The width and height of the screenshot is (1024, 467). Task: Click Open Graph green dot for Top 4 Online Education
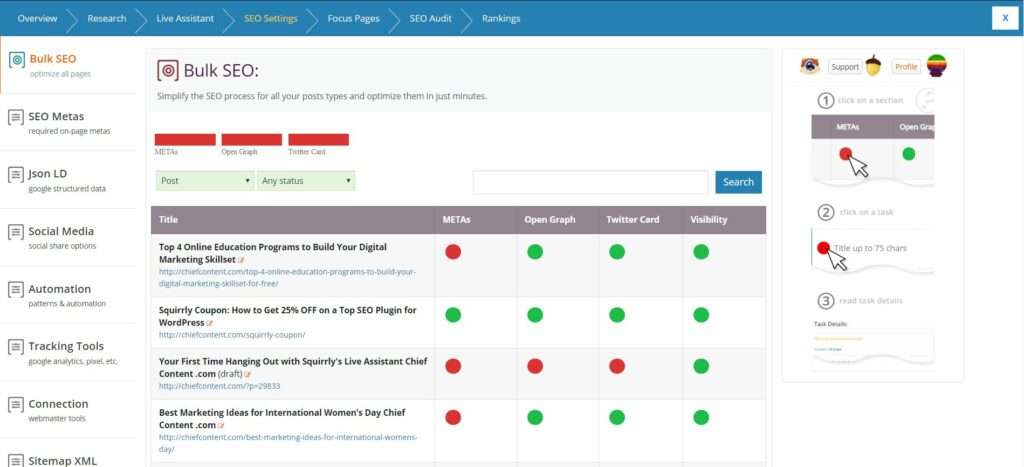[x=535, y=252]
